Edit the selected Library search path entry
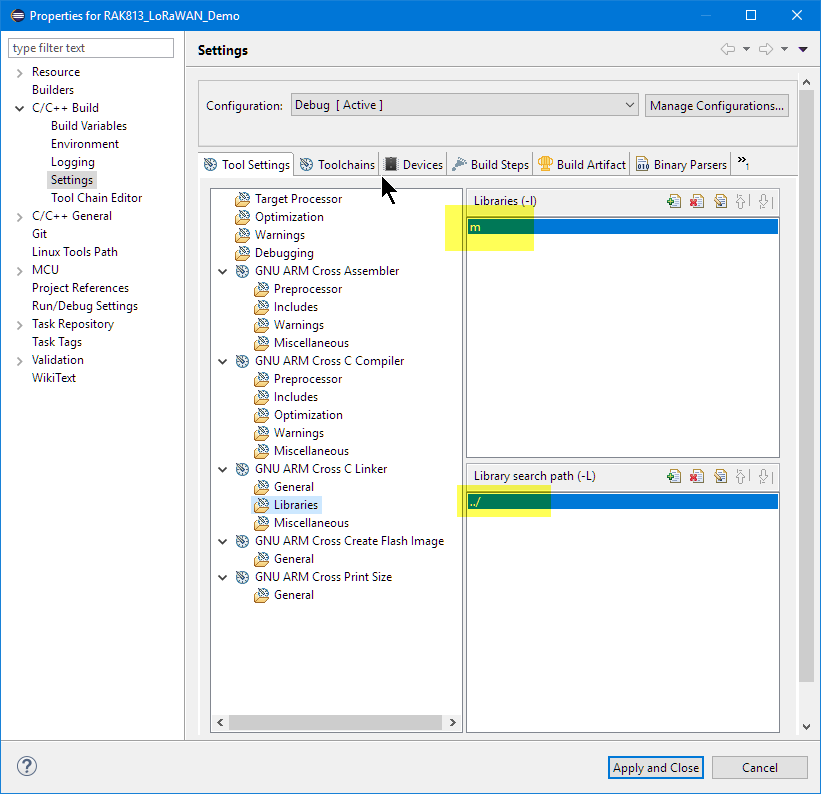 (x=720, y=476)
